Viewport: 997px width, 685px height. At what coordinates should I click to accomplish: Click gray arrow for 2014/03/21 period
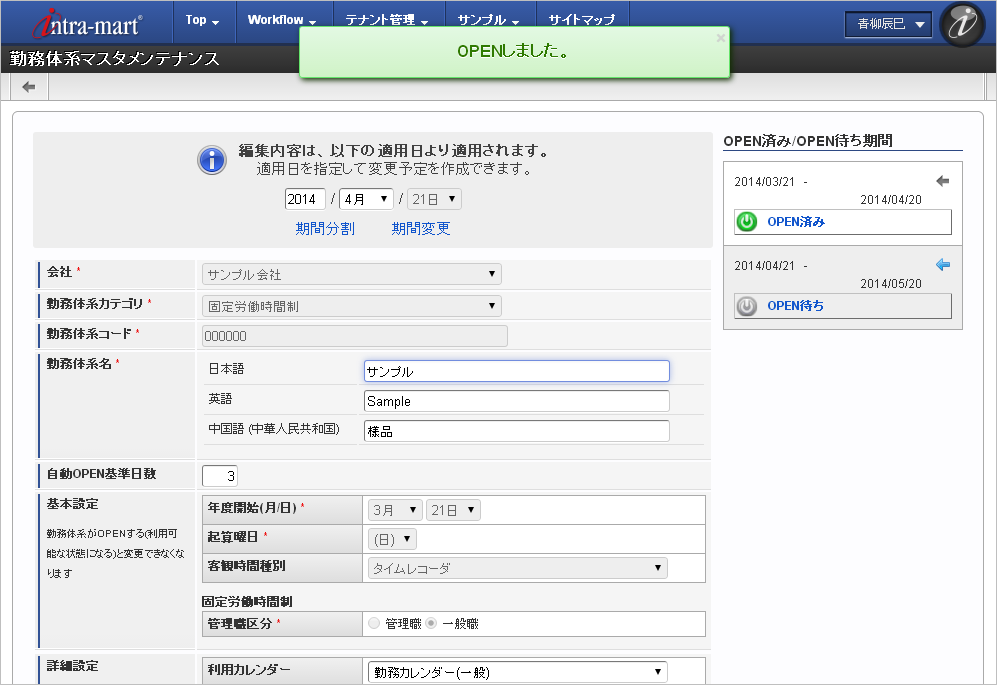(943, 181)
